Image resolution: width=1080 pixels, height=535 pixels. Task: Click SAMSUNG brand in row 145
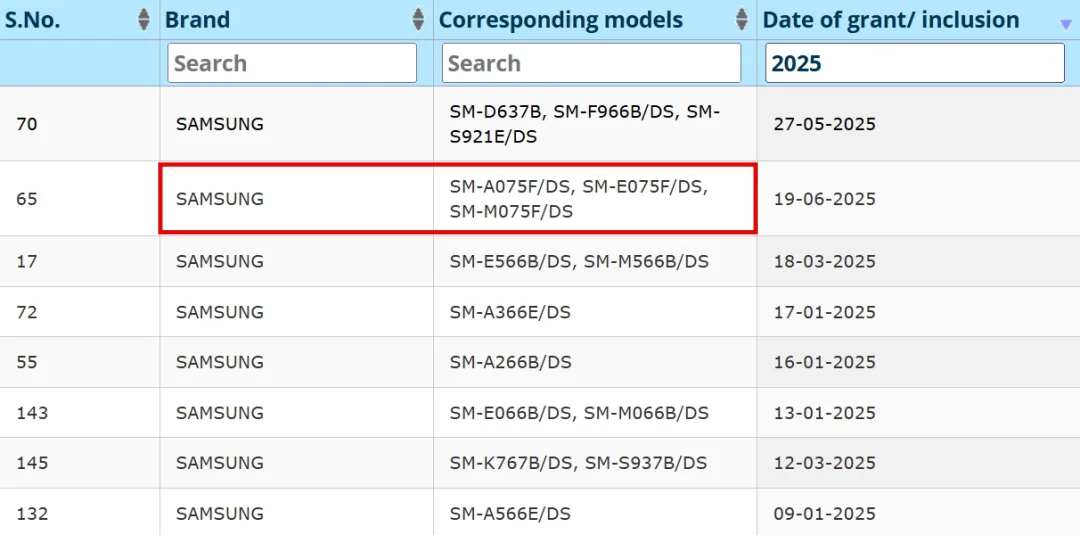click(x=220, y=463)
